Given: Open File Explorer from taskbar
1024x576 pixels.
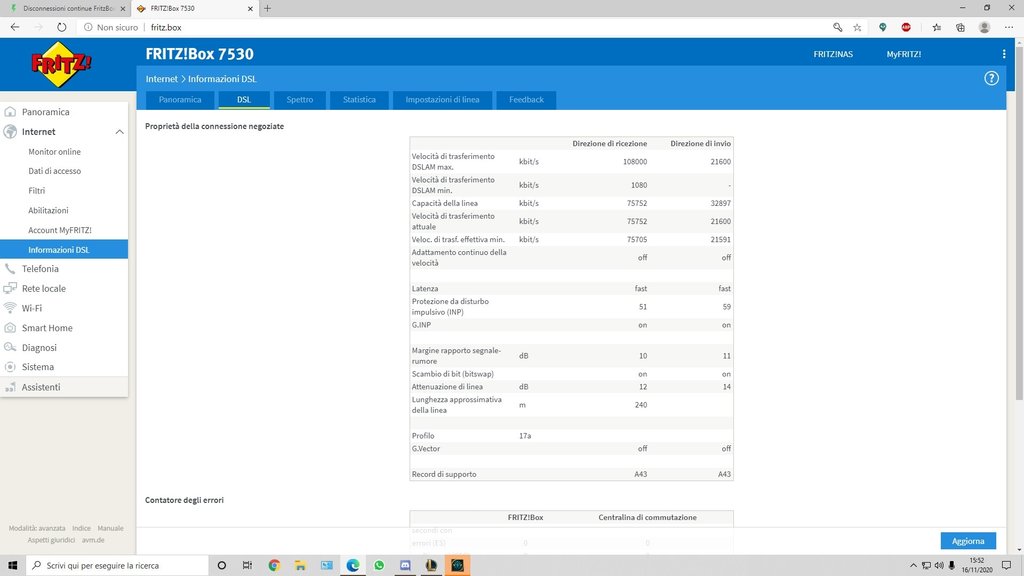Looking at the screenshot, I should click(300, 566).
